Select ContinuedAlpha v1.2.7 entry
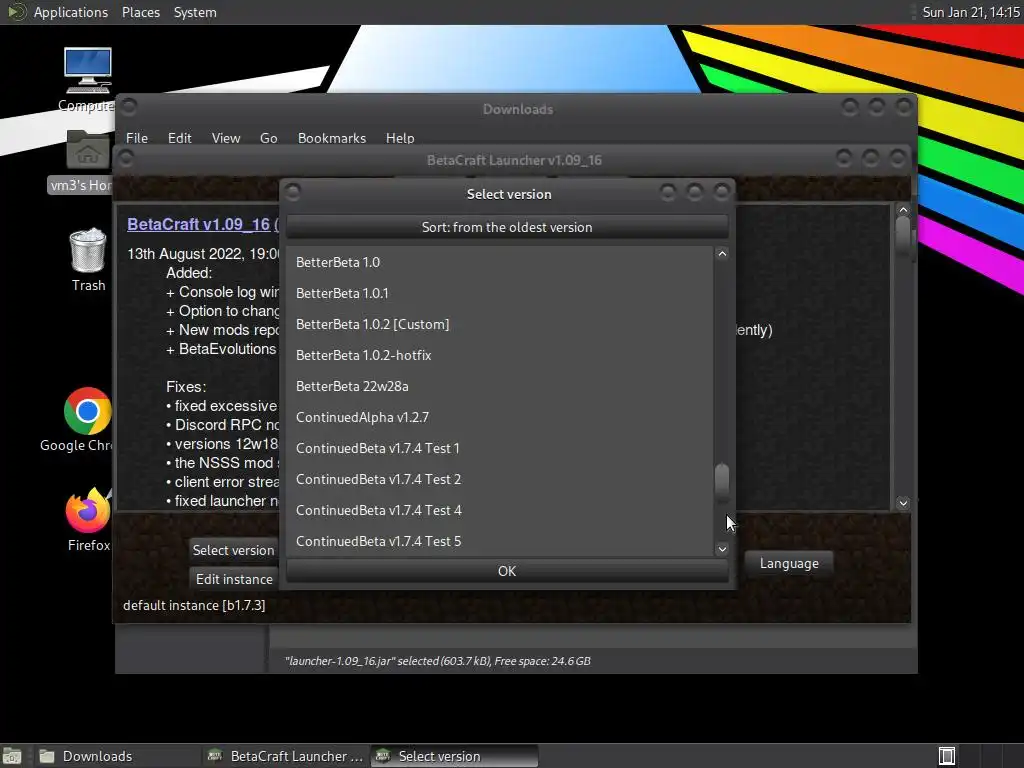The height and width of the screenshot is (768, 1024). [x=500, y=417]
